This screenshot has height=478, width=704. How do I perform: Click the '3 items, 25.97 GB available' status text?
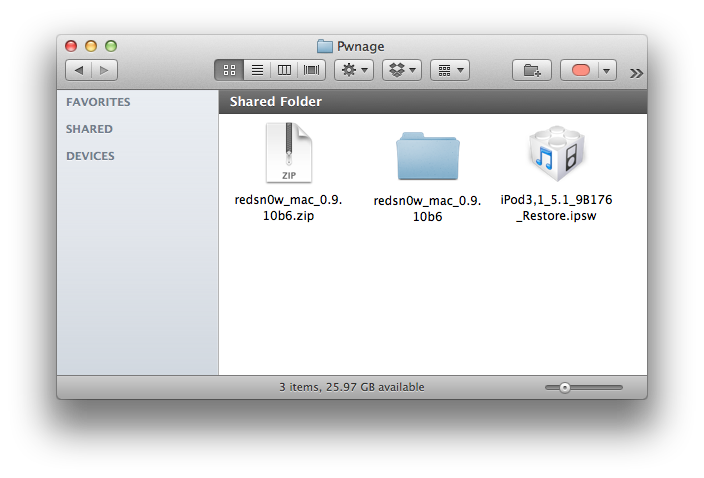pyautogui.click(x=352, y=387)
